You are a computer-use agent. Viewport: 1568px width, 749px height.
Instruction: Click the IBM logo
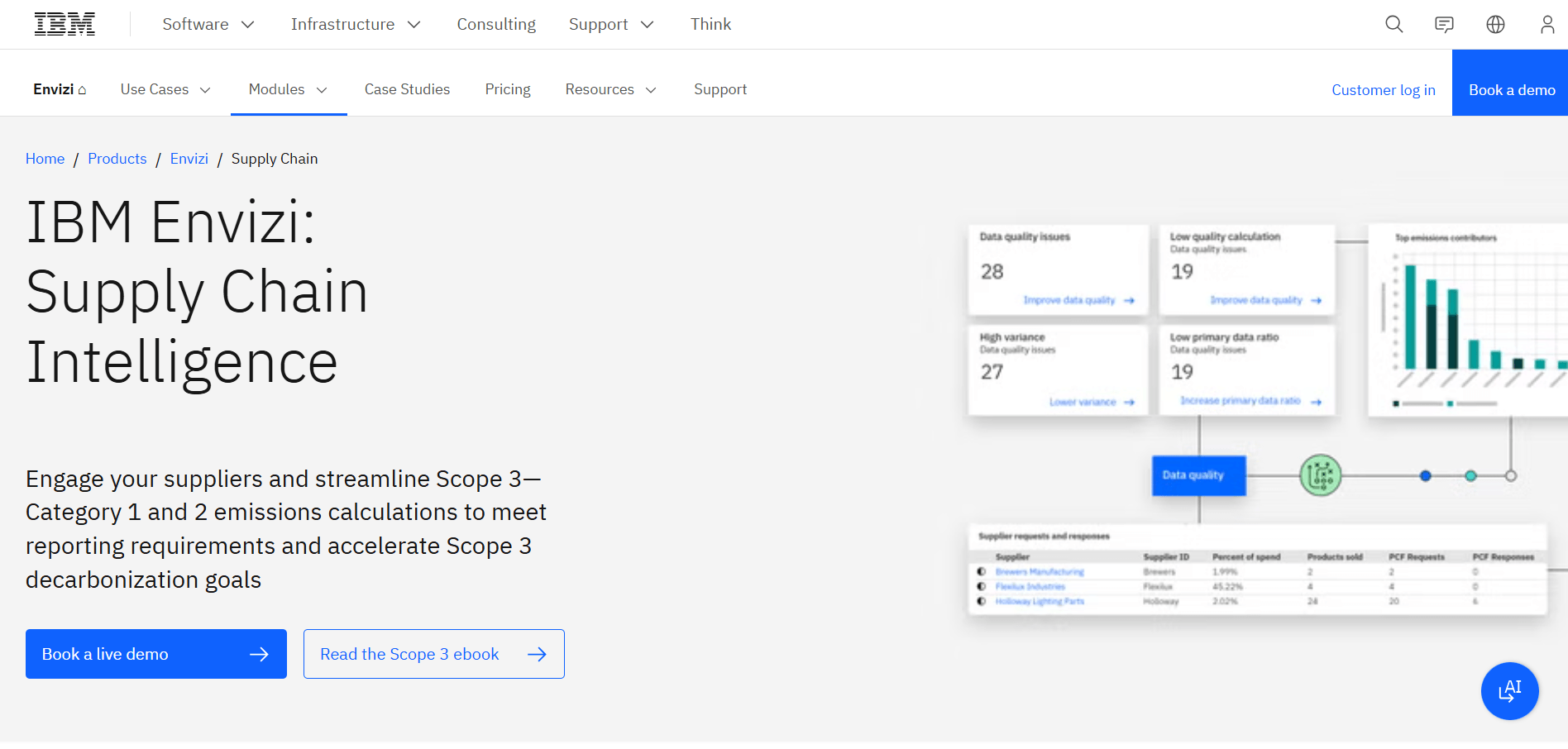pos(65,24)
